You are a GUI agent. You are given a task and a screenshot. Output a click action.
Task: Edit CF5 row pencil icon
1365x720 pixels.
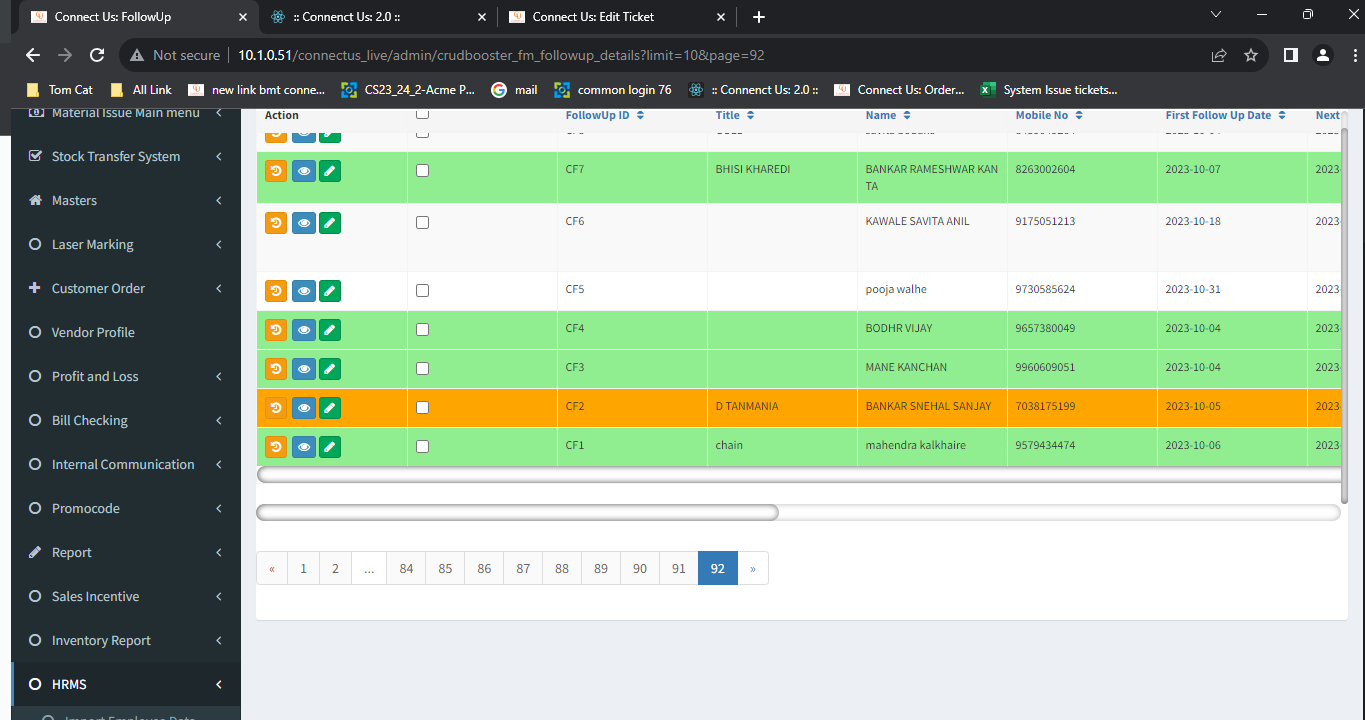[330, 291]
